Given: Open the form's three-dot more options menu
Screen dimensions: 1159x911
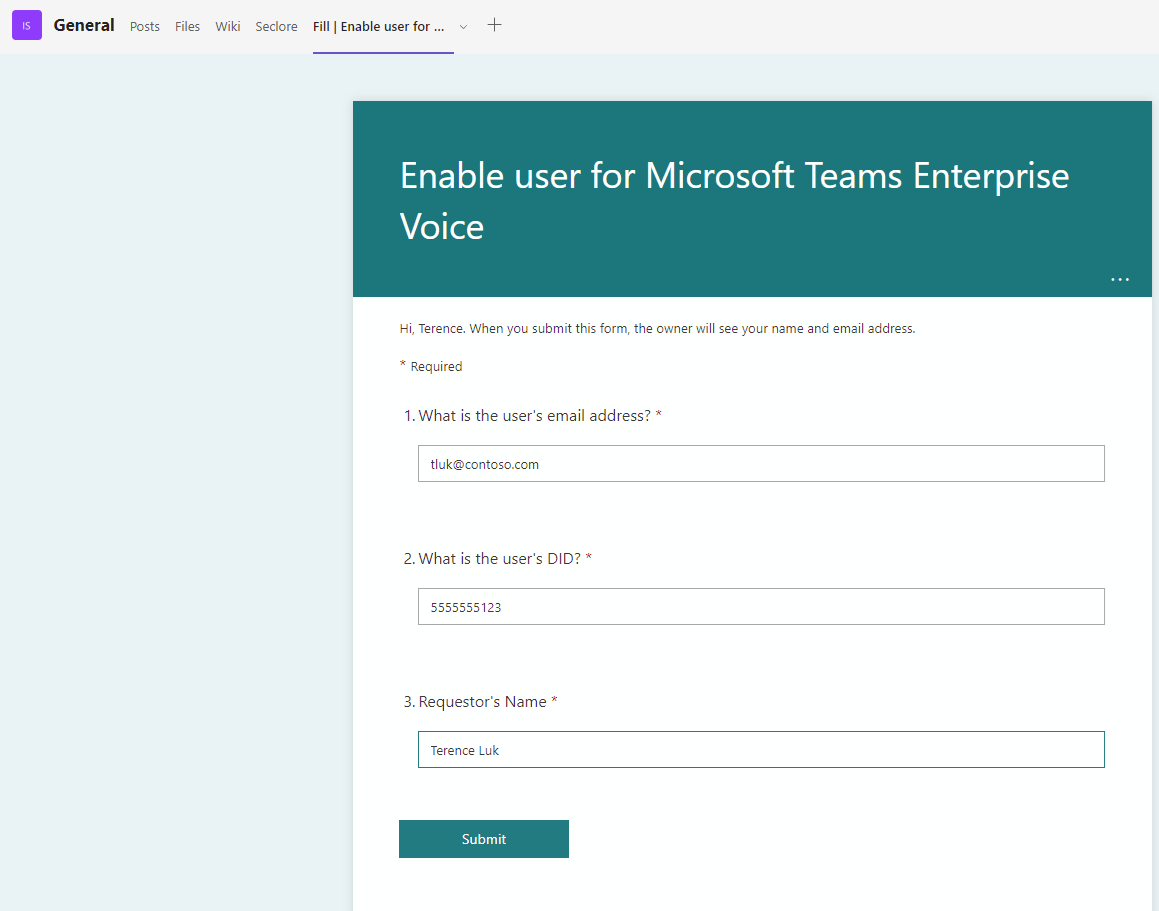Looking at the screenshot, I should click(x=1120, y=280).
